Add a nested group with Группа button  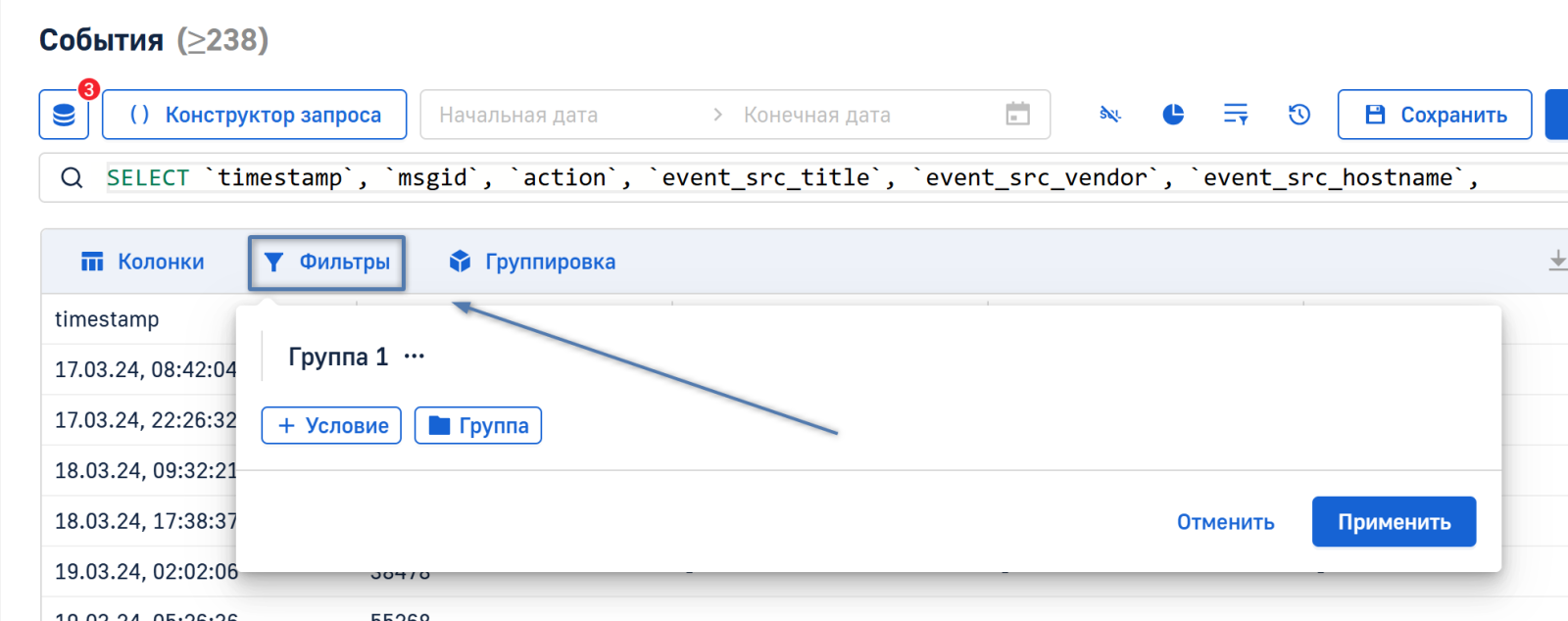[x=478, y=425]
